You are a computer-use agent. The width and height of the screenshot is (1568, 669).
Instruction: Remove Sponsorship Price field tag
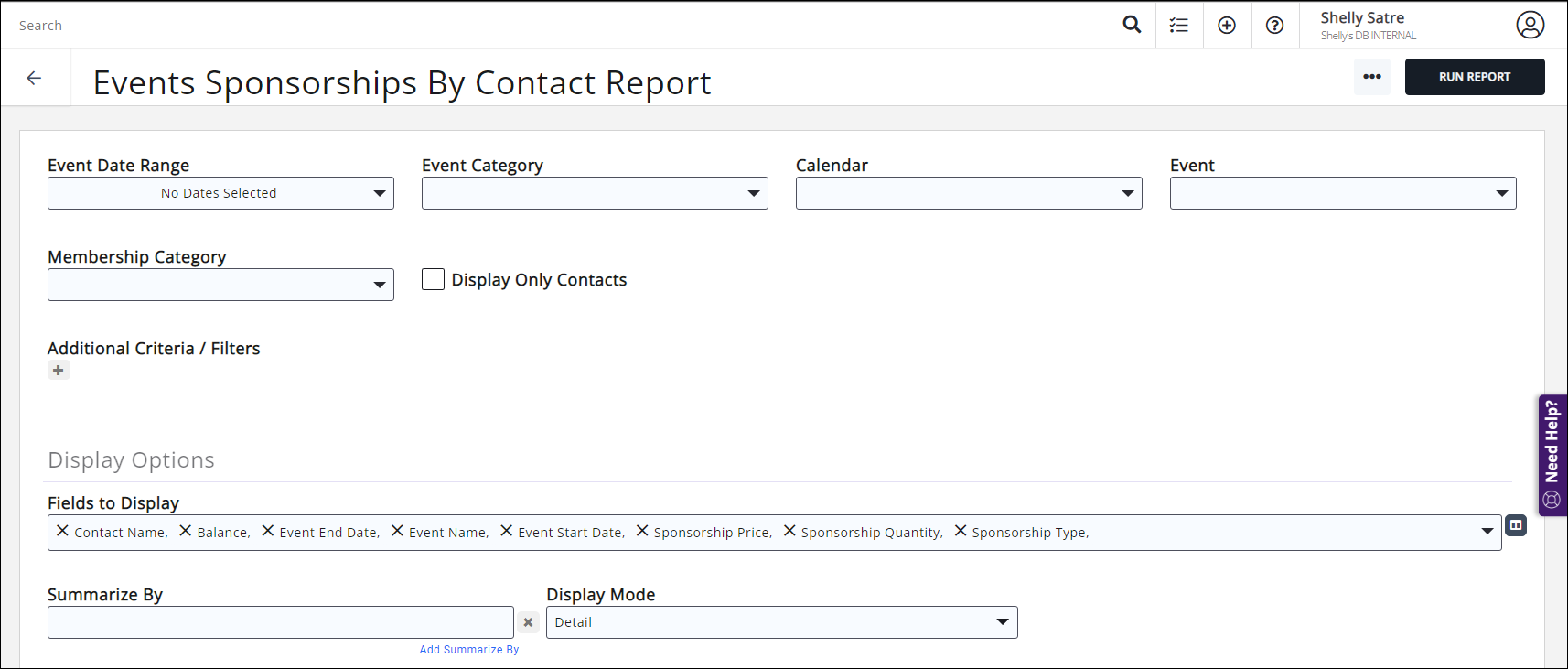click(642, 531)
